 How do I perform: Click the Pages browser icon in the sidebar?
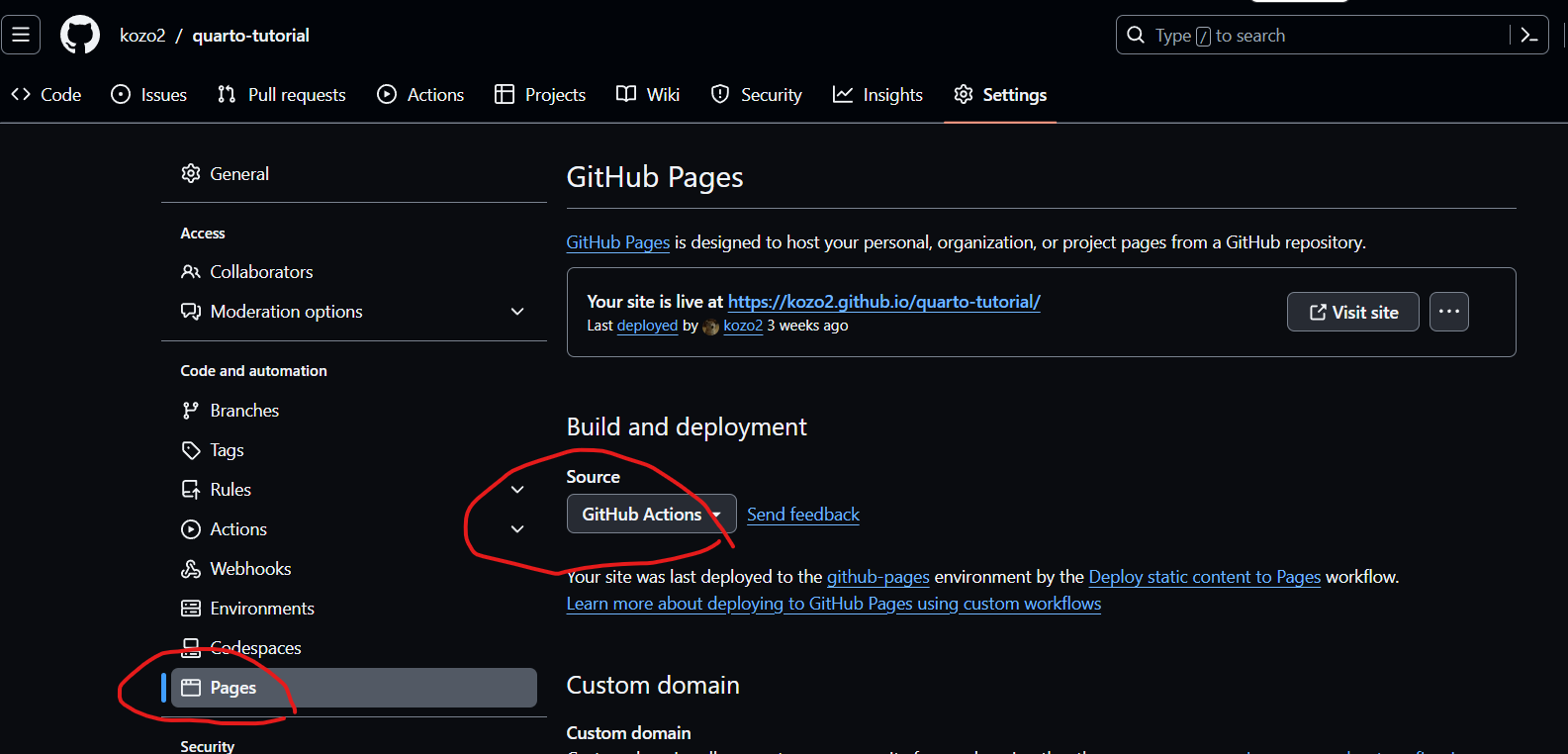(191, 688)
